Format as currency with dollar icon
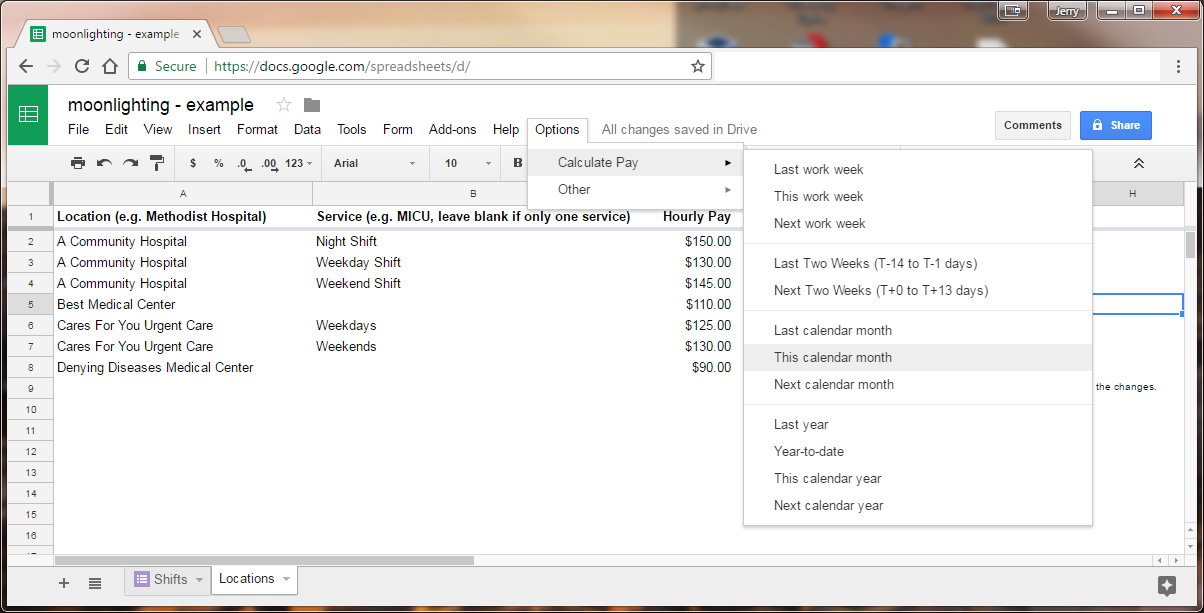 click(x=192, y=163)
